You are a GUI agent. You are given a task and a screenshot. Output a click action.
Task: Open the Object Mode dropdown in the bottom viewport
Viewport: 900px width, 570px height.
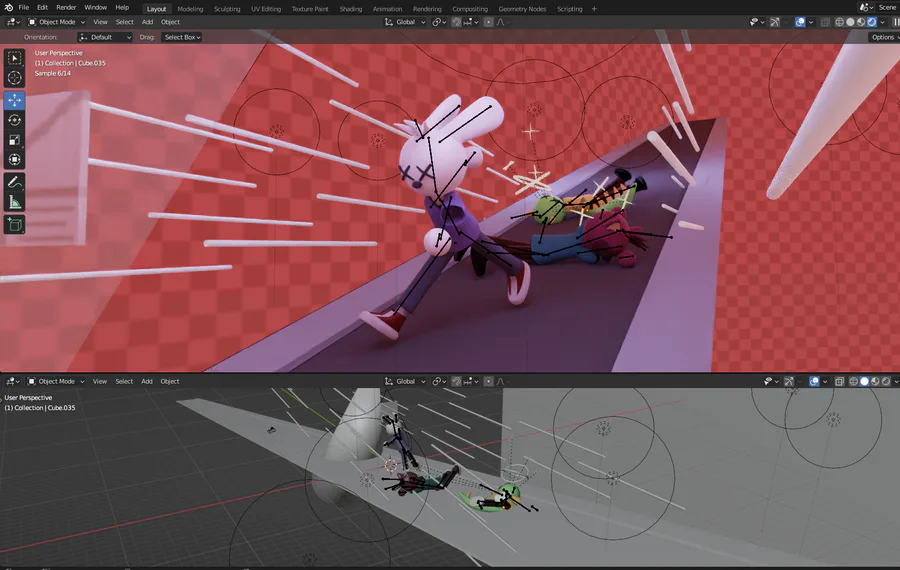[56, 381]
